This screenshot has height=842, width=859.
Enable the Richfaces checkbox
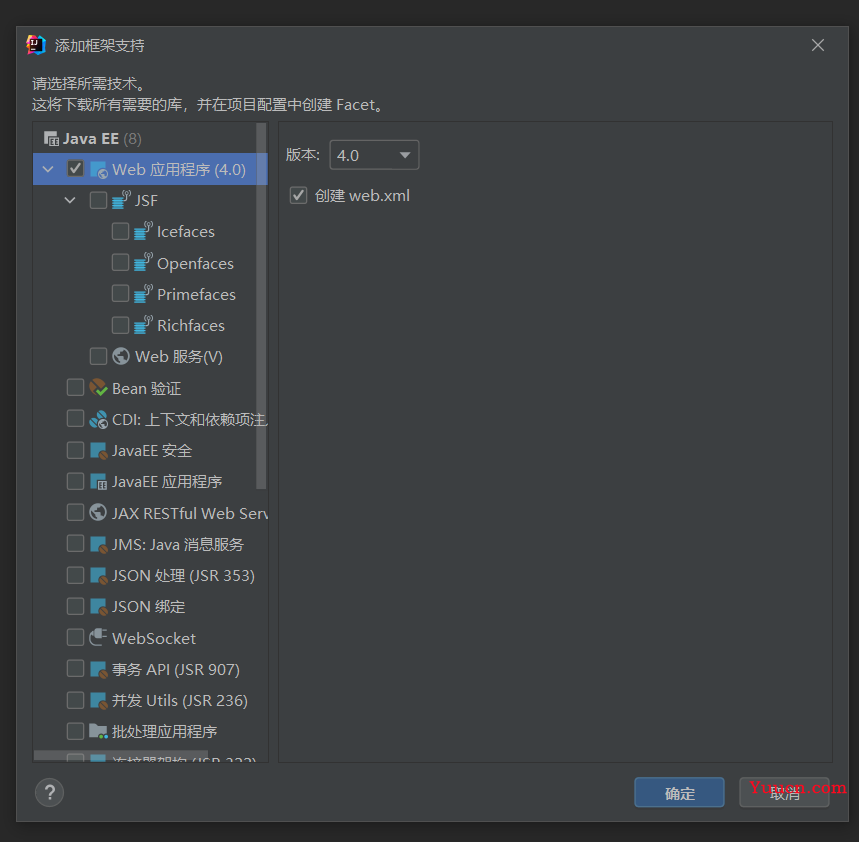point(120,325)
